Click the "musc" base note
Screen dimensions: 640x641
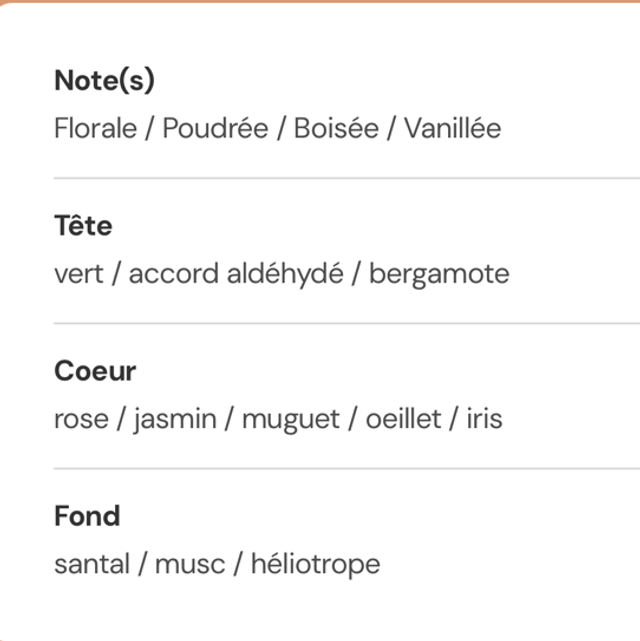pyautogui.click(x=188, y=564)
